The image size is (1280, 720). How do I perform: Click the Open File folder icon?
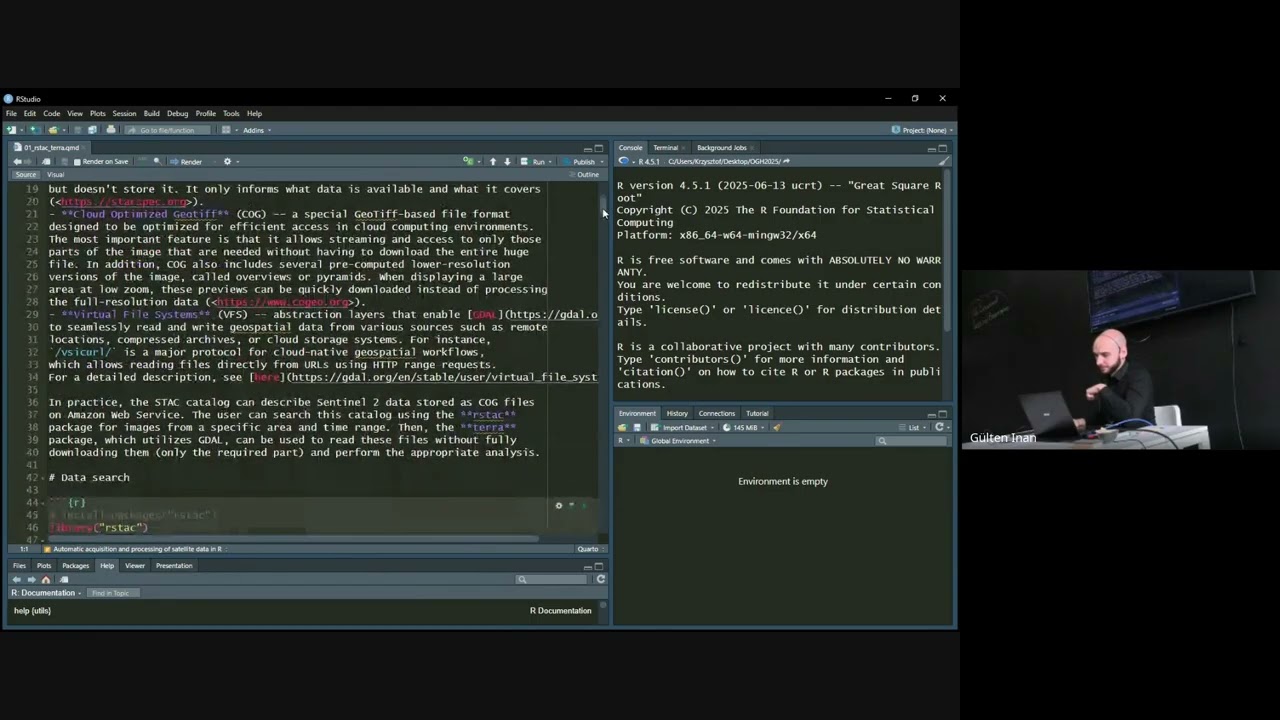coord(52,130)
